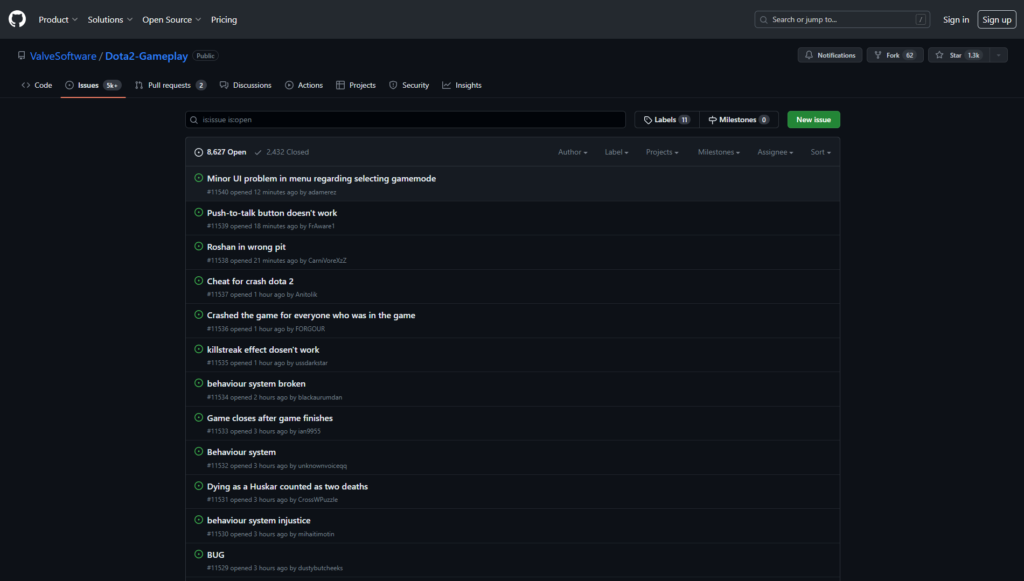Switch to the Discussions tab
Screen dimensions: 1024x581
(x=246, y=85)
